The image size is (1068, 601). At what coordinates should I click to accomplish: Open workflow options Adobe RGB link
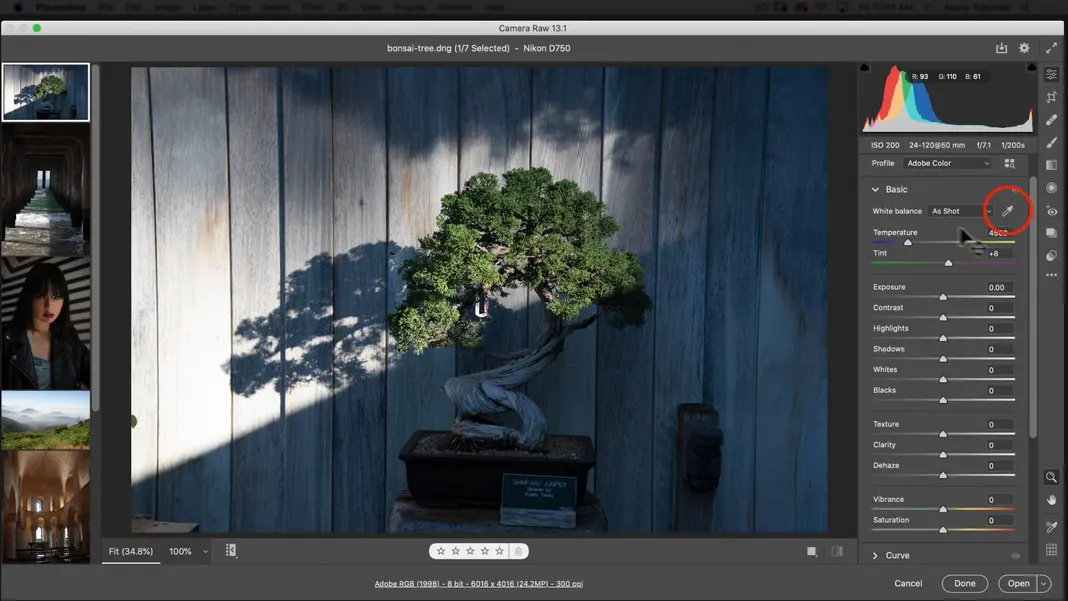tap(479, 584)
